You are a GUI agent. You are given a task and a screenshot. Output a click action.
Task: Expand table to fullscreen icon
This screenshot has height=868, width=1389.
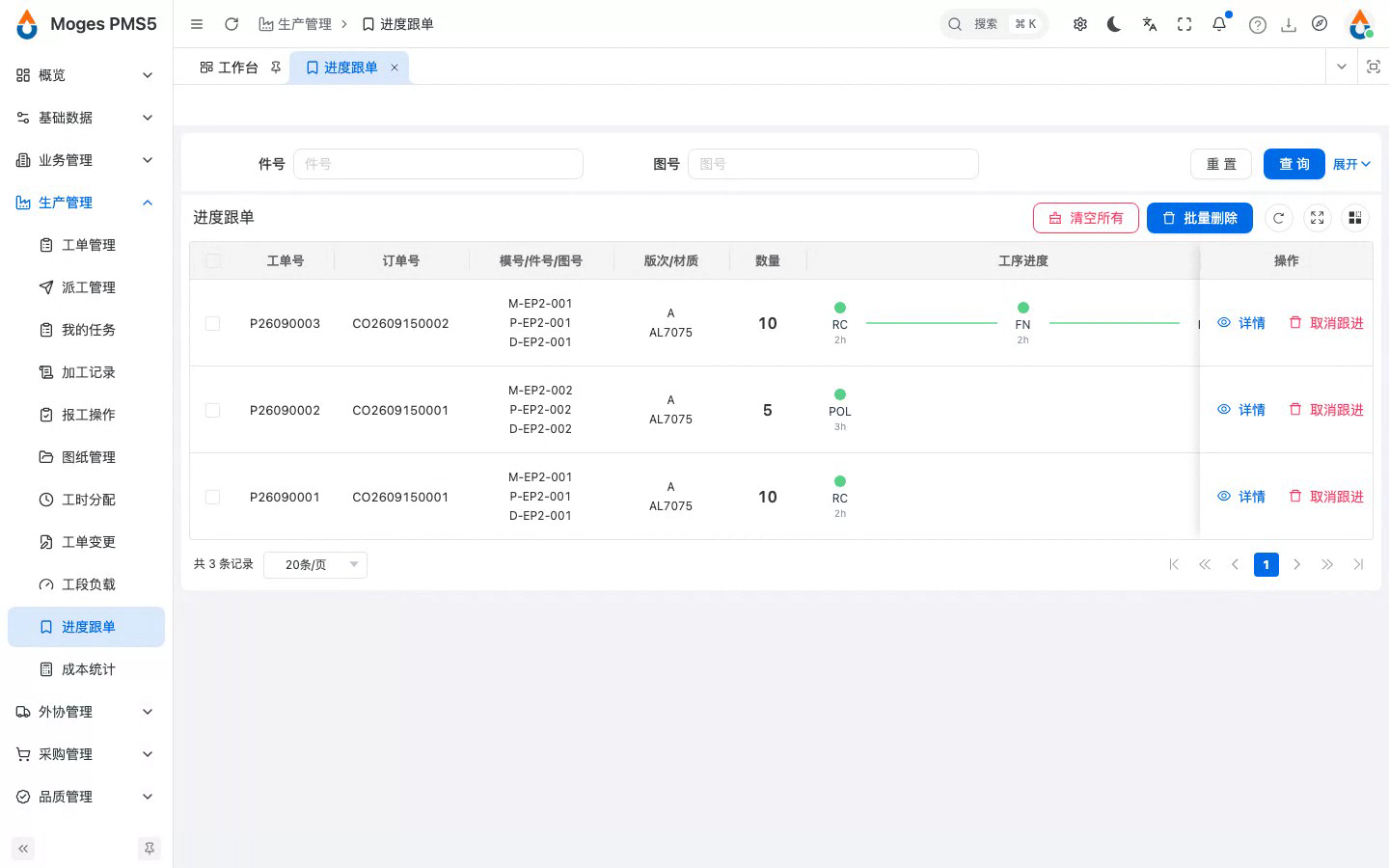1318,218
